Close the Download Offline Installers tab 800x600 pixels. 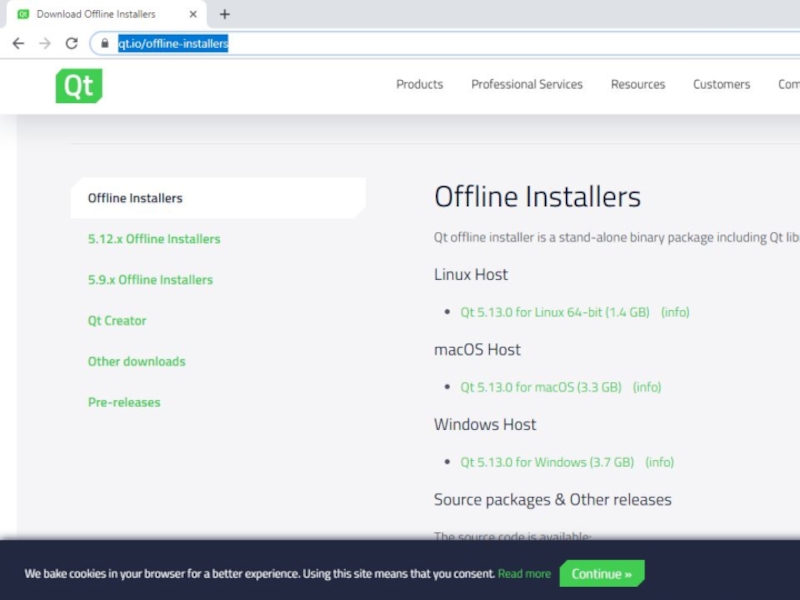click(x=193, y=14)
